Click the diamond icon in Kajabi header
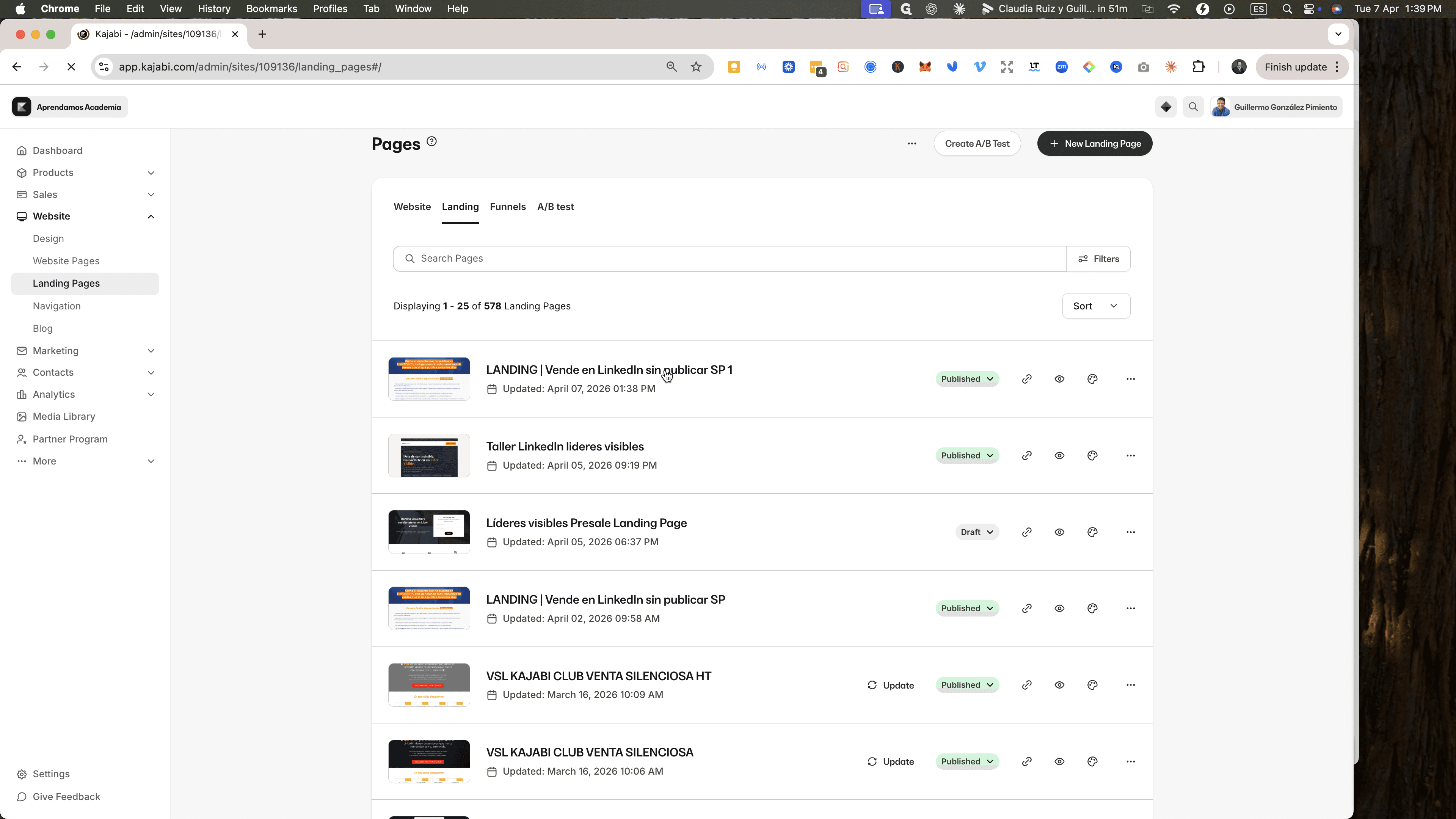The image size is (1456, 819). 1166,107
